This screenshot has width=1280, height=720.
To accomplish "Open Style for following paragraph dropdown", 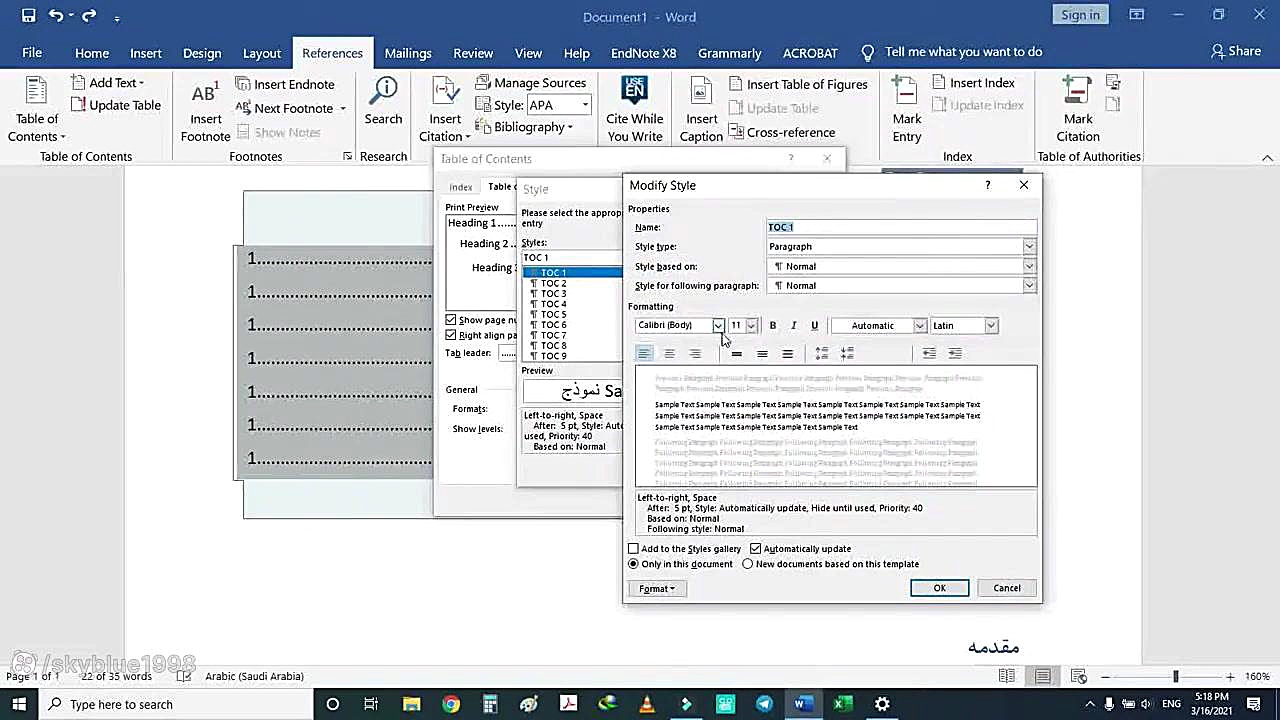I will tap(1029, 286).
